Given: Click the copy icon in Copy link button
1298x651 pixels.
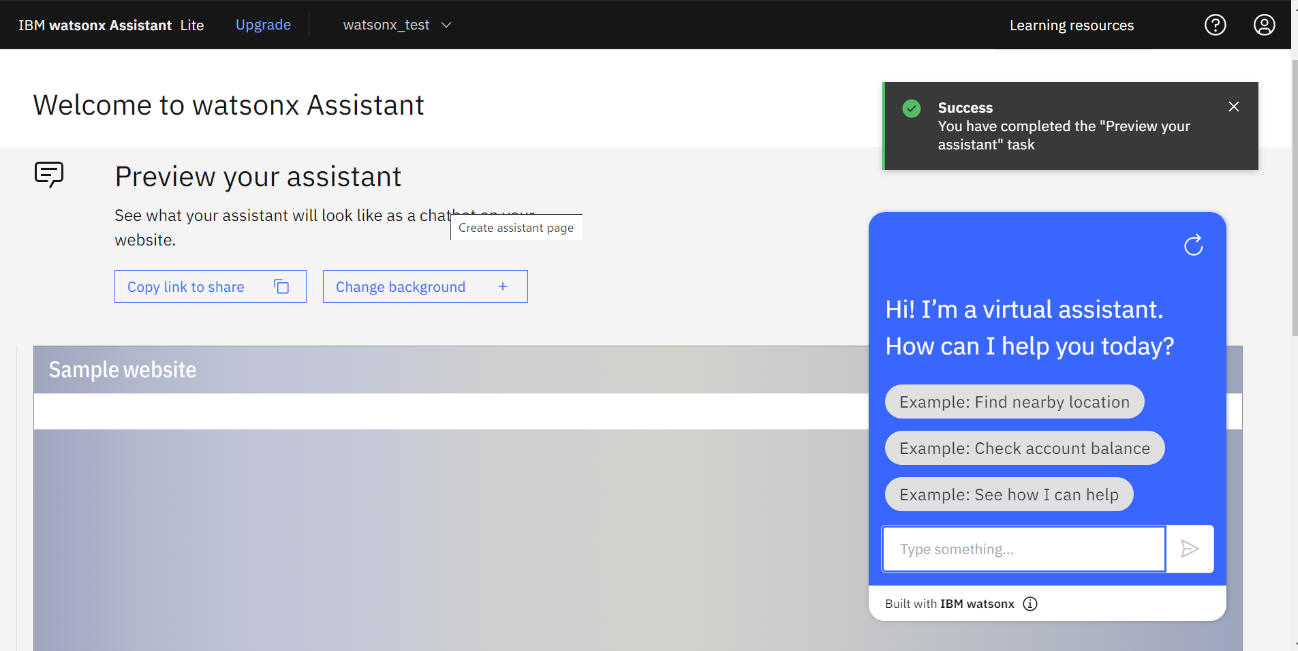Looking at the screenshot, I should click(282, 287).
